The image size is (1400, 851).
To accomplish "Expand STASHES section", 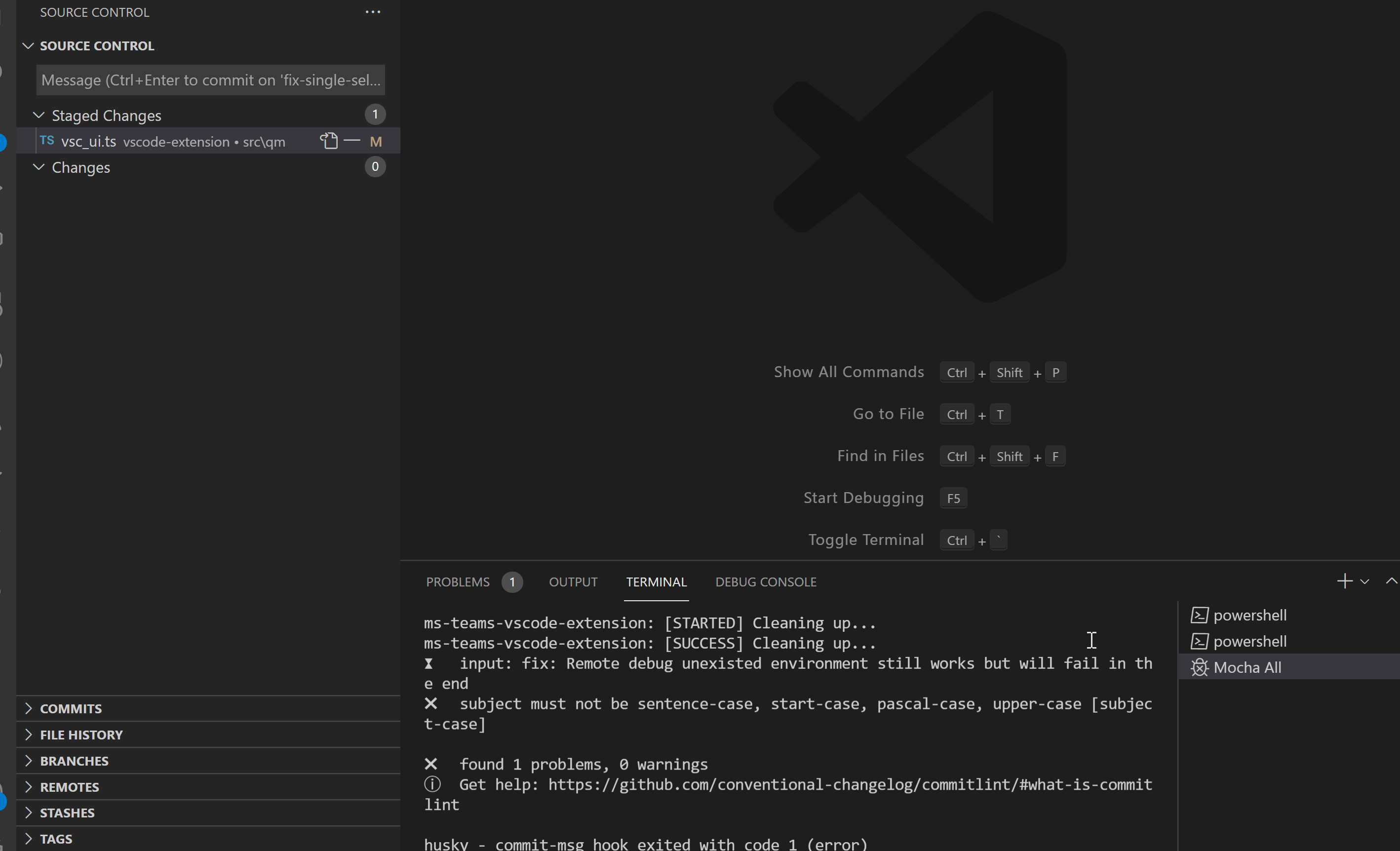I will click(208, 812).
